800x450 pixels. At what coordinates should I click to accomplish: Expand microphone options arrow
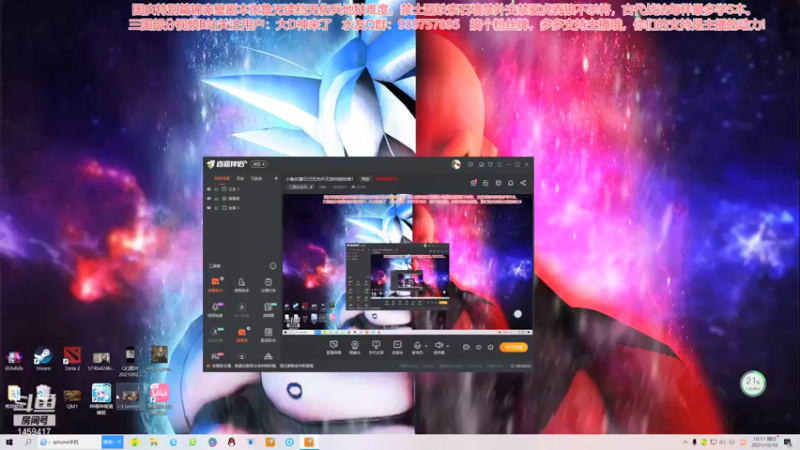426,347
